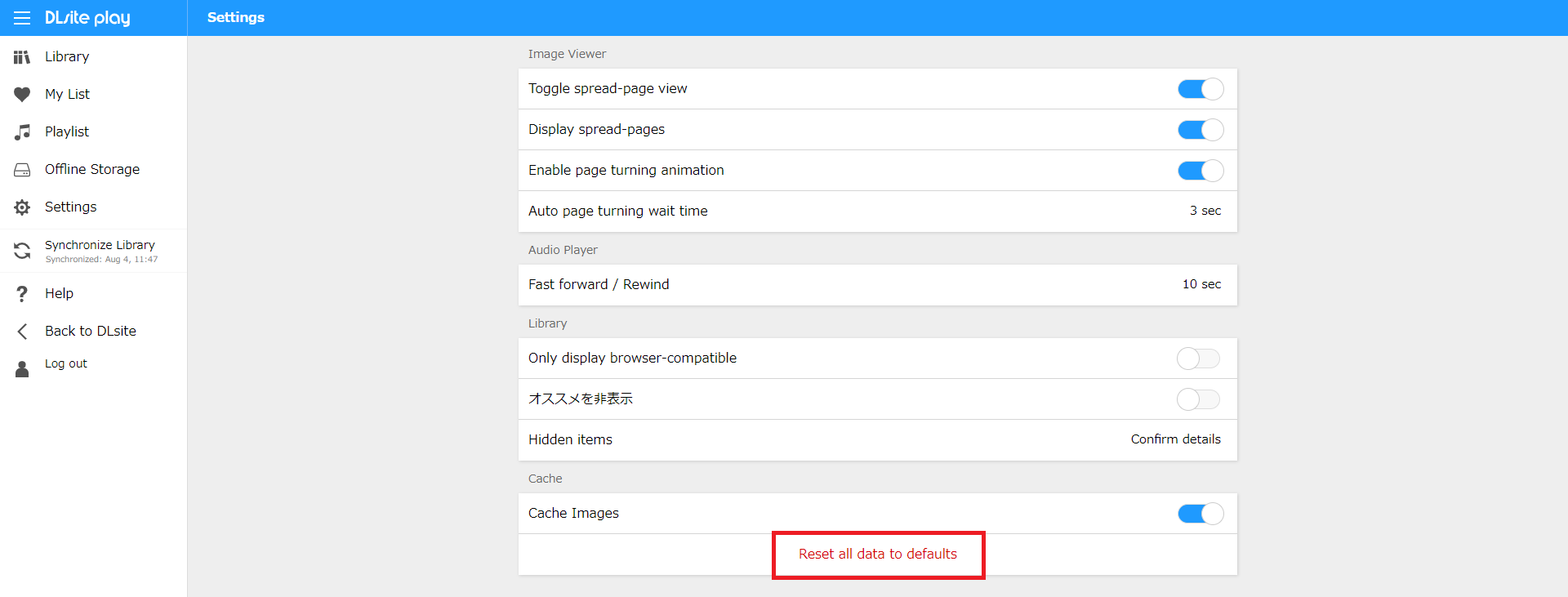The height and width of the screenshot is (597, 1568).
Task: Click the Hidden items label
Action: coord(570,439)
